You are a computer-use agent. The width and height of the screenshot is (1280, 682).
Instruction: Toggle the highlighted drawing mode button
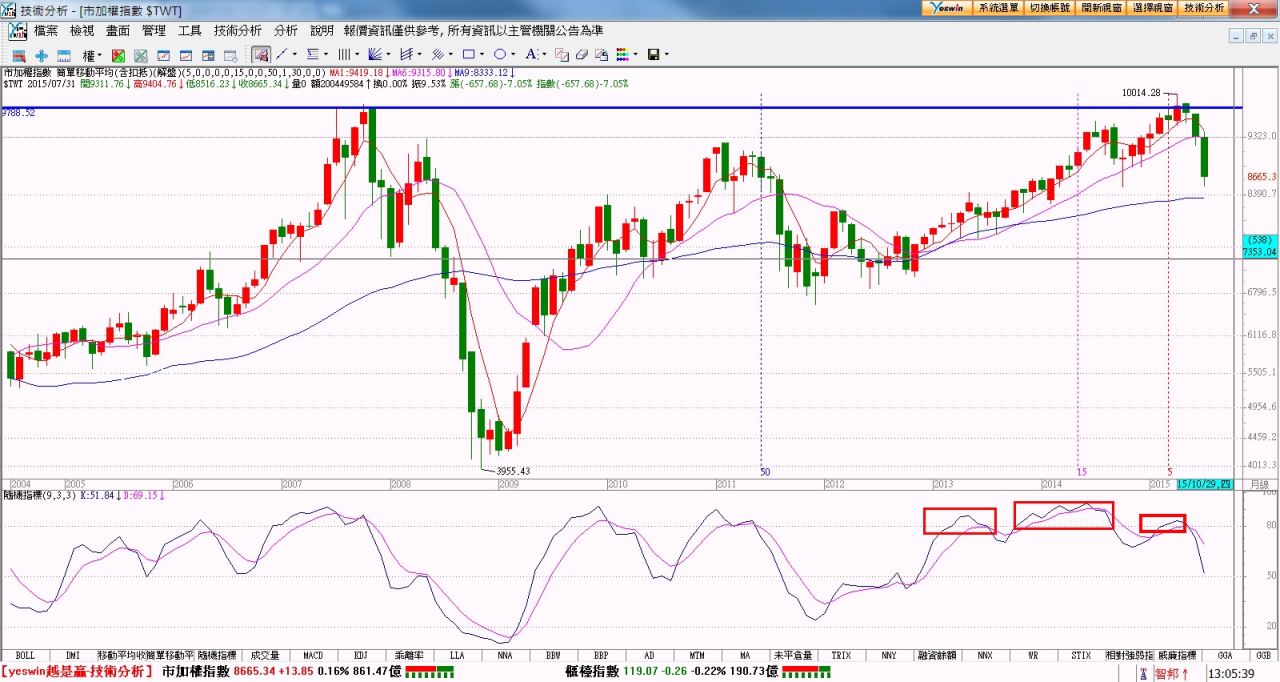(x=260, y=54)
